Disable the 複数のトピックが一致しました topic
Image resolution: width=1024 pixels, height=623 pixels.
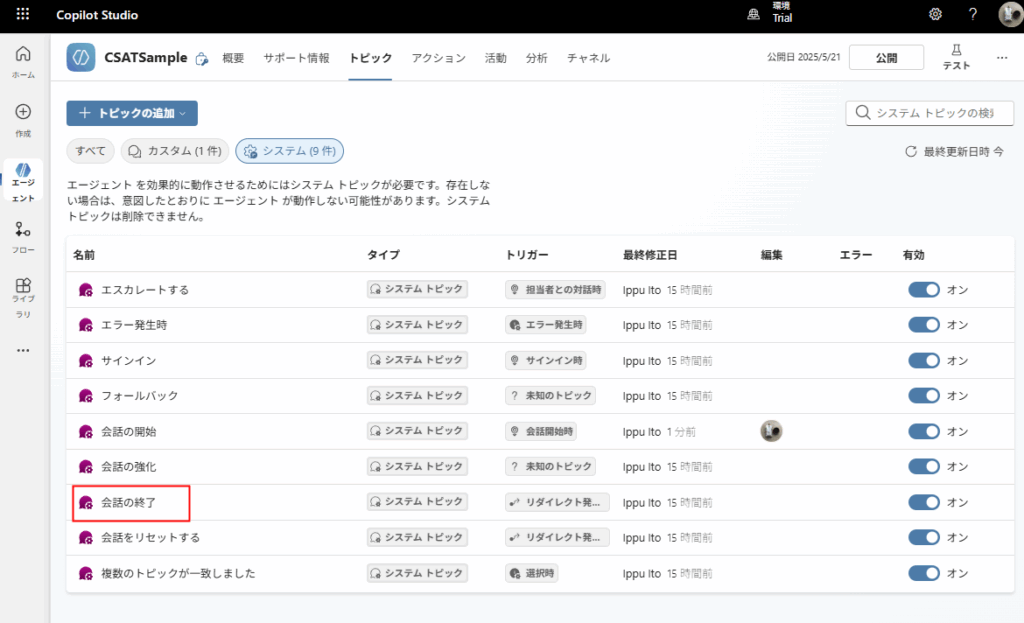pos(923,573)
